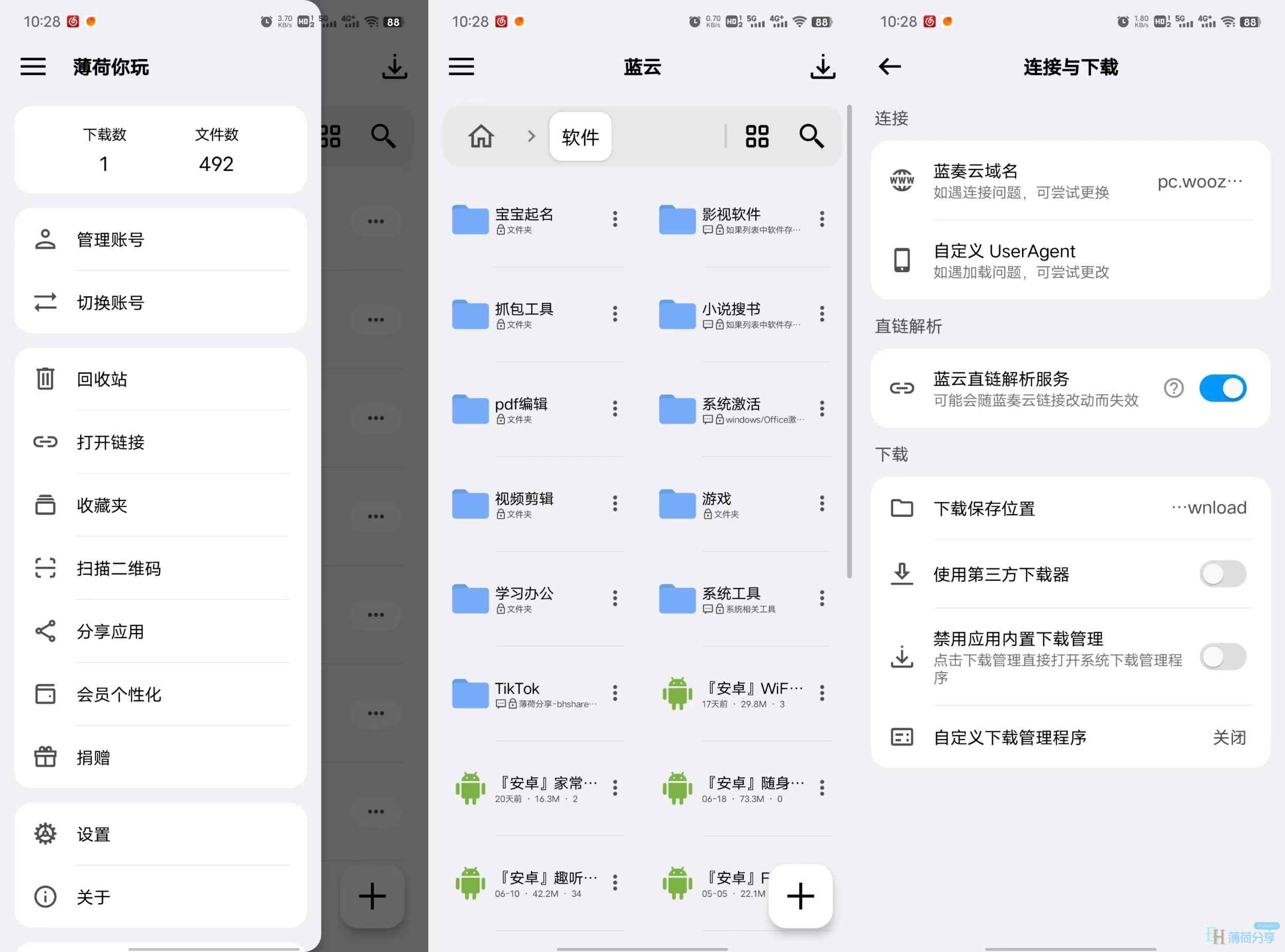This screenshot has height=952, width=1285.
Task: Tap TikTok folder name
Action: (517, 688)
